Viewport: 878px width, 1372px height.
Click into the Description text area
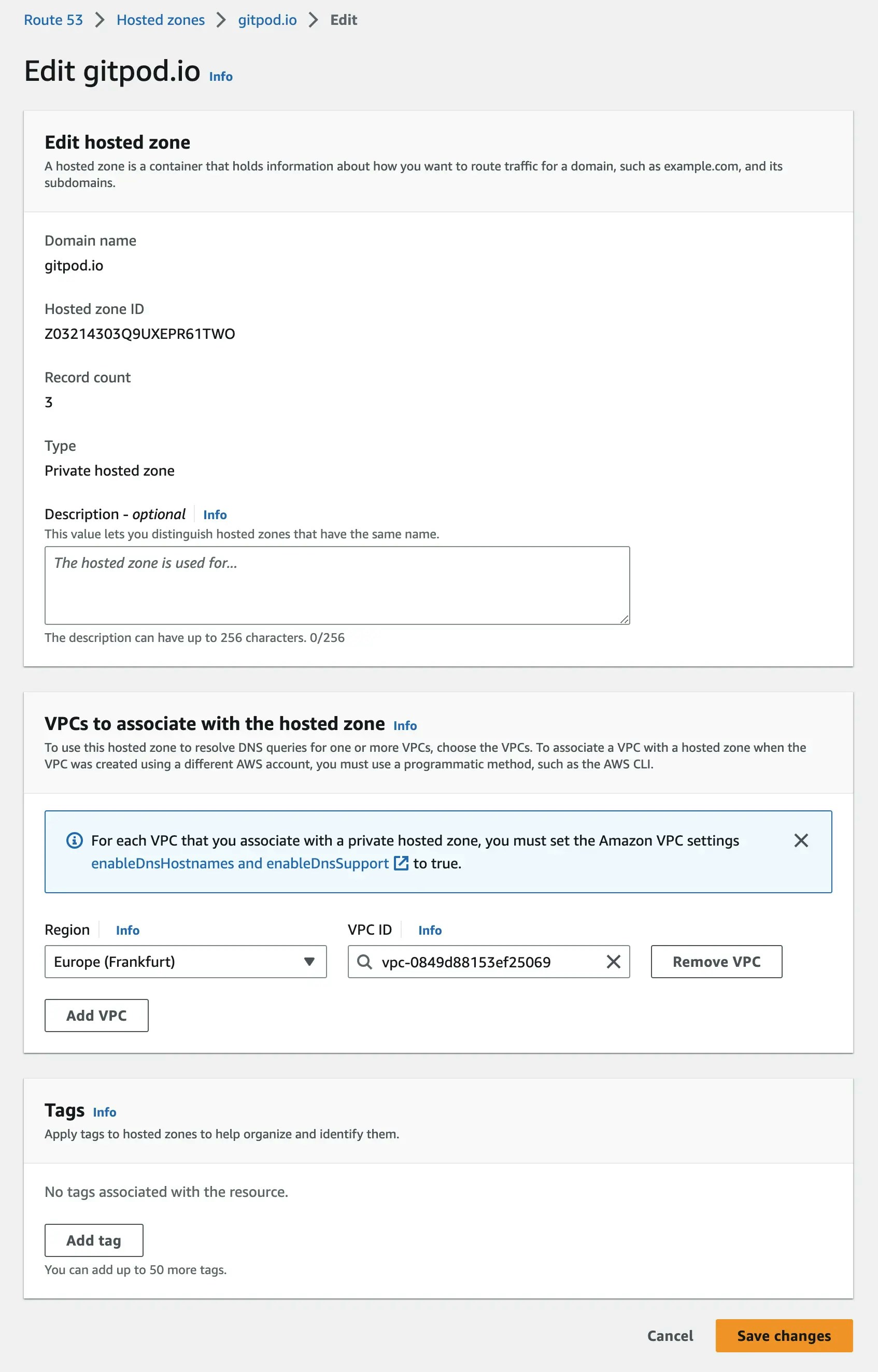click(x=337, y=585)
